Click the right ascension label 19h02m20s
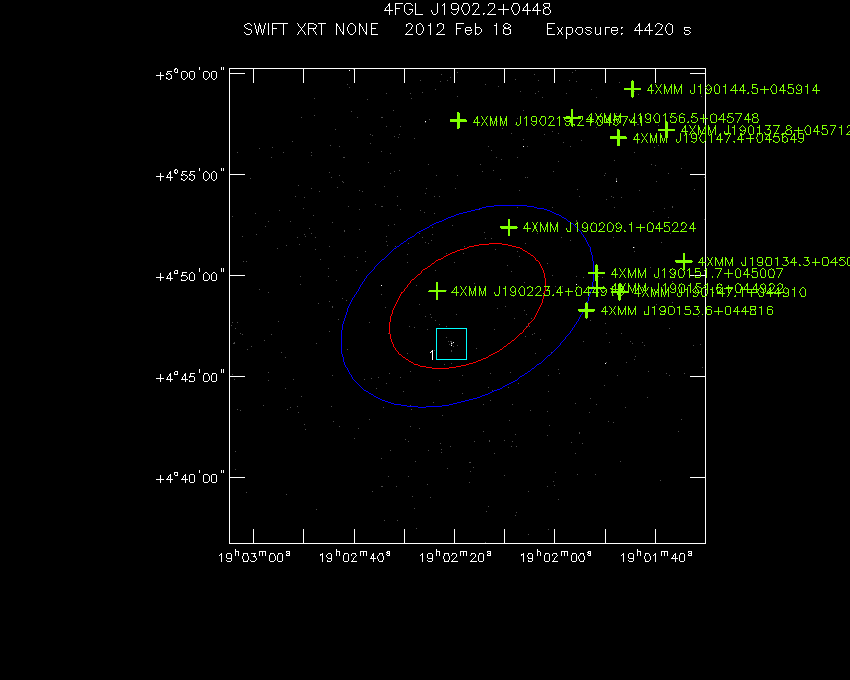The height and width of the screenshot is (680, 850). pos(455,556)
